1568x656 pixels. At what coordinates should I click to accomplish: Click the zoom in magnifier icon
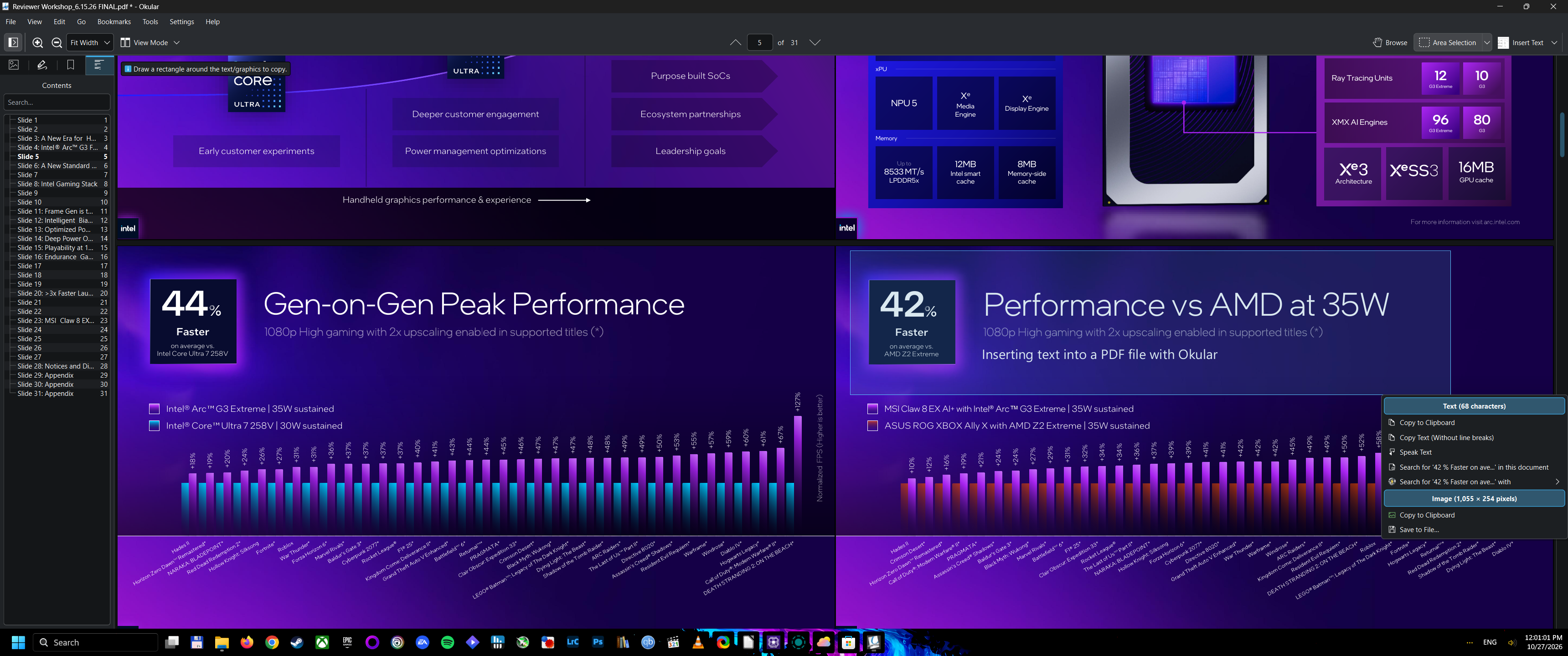[x=38, y=43]
